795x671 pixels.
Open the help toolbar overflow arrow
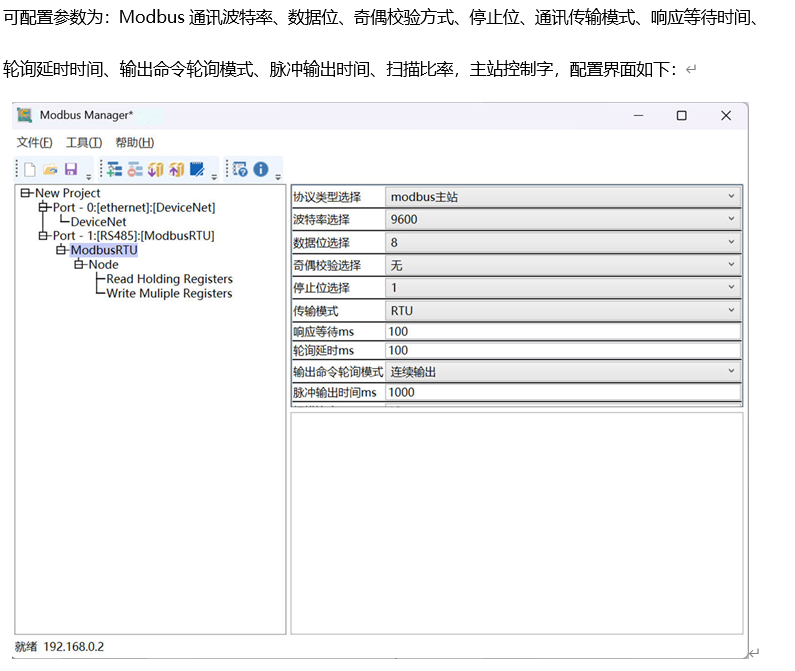point(278,177)
